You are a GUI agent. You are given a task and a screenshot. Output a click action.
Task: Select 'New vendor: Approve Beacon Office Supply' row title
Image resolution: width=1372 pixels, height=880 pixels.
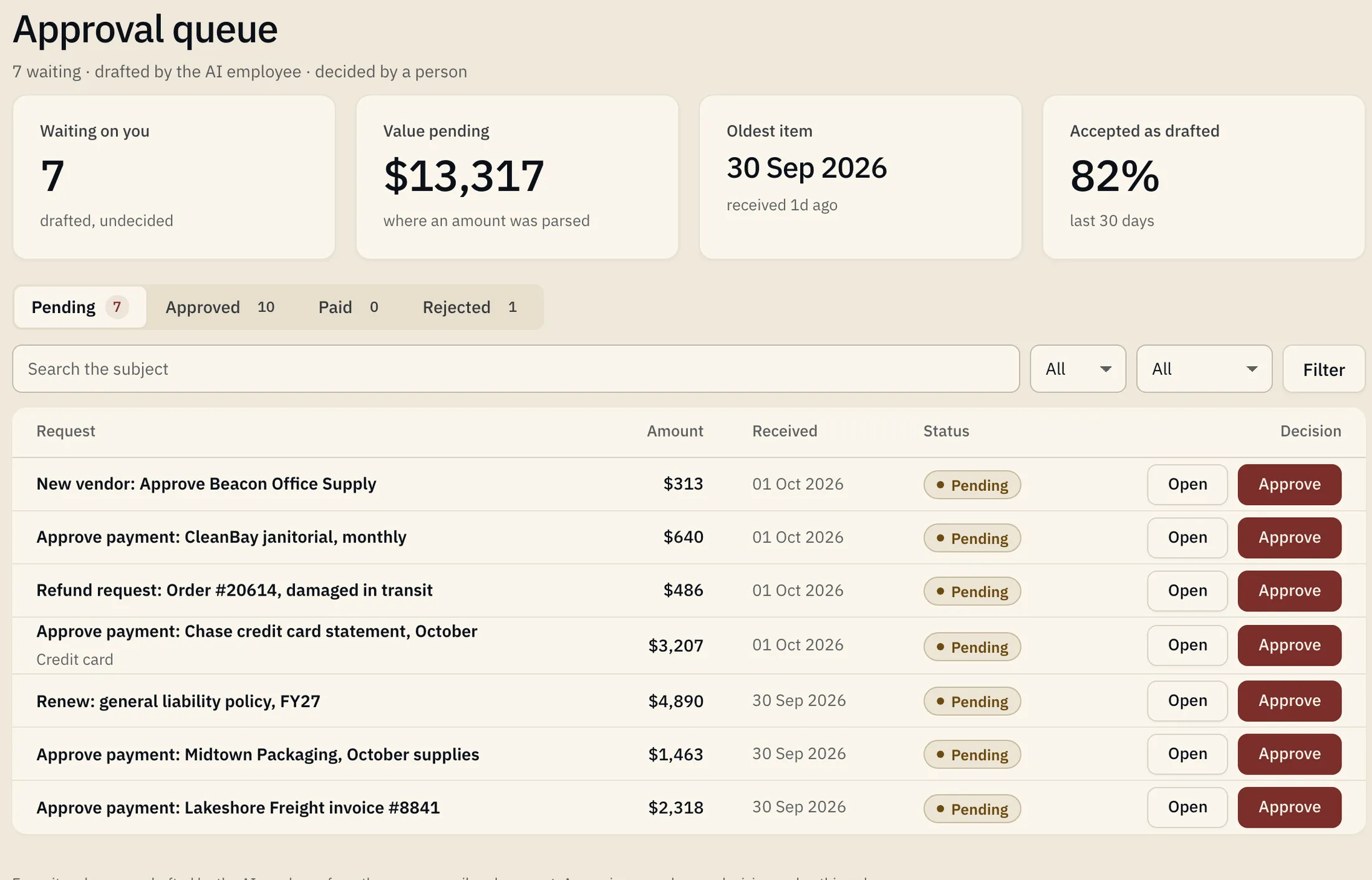pyautogui.click(x=206, y=484)
